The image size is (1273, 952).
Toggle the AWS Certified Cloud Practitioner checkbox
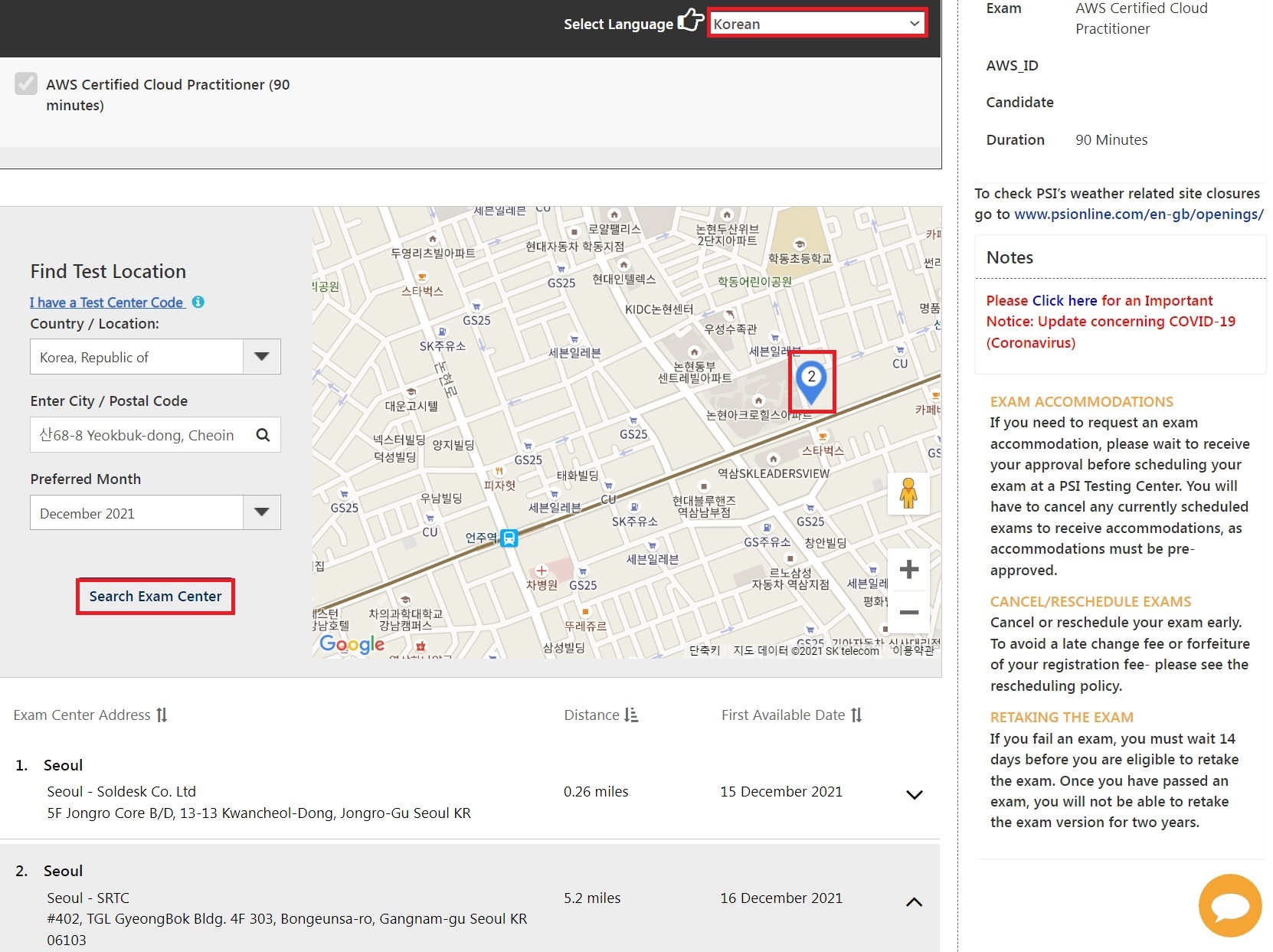(26, 83)
